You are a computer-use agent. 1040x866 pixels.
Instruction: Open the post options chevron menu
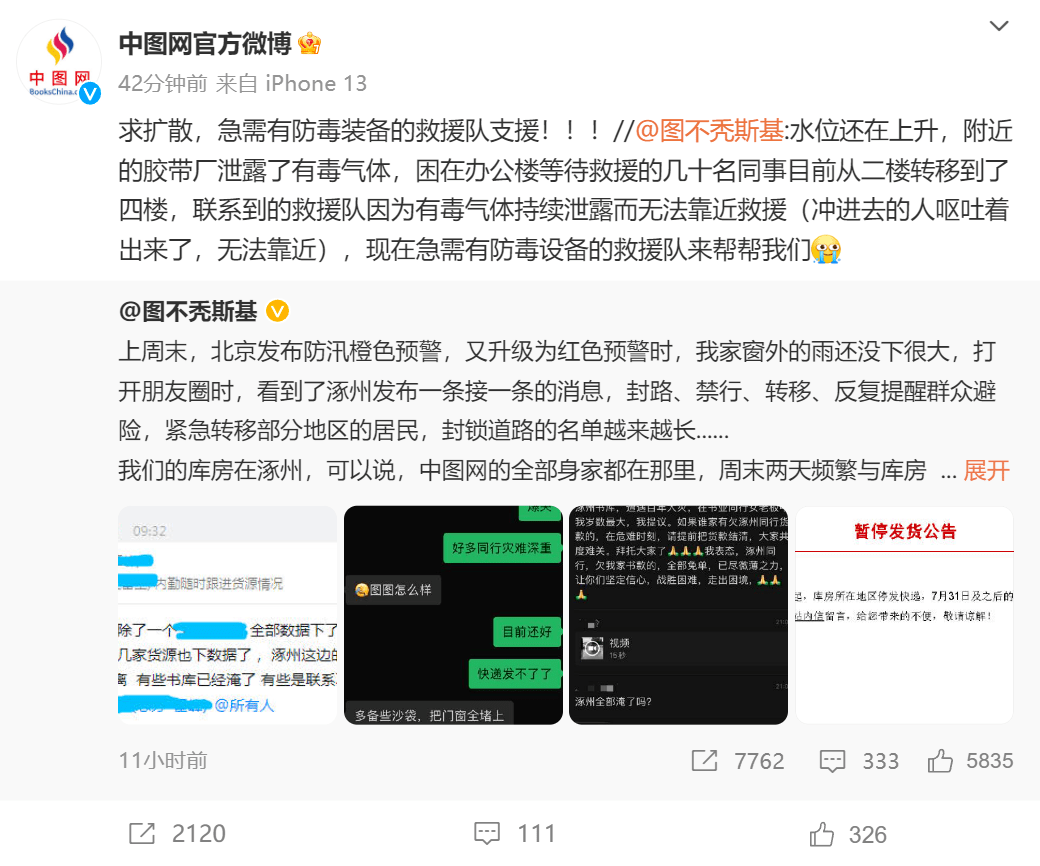(999, 26)
